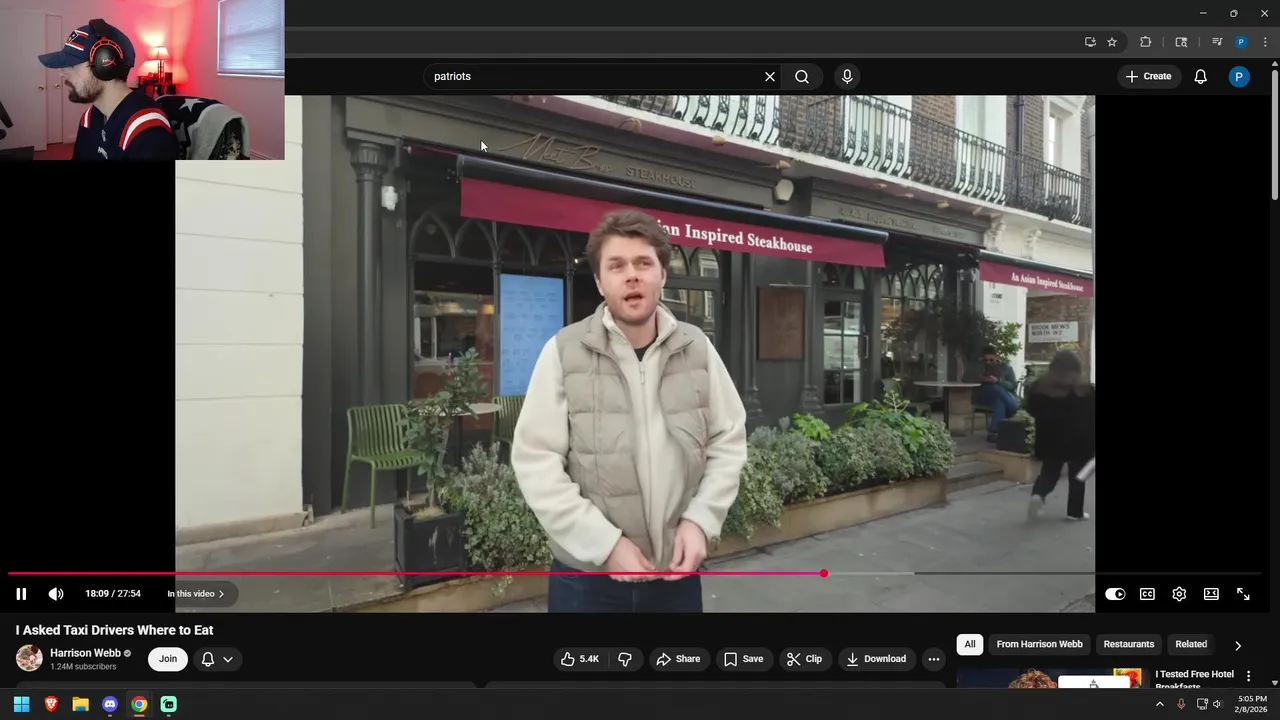
Task: Switch to theater mode
Action: tap(1211, 594)
